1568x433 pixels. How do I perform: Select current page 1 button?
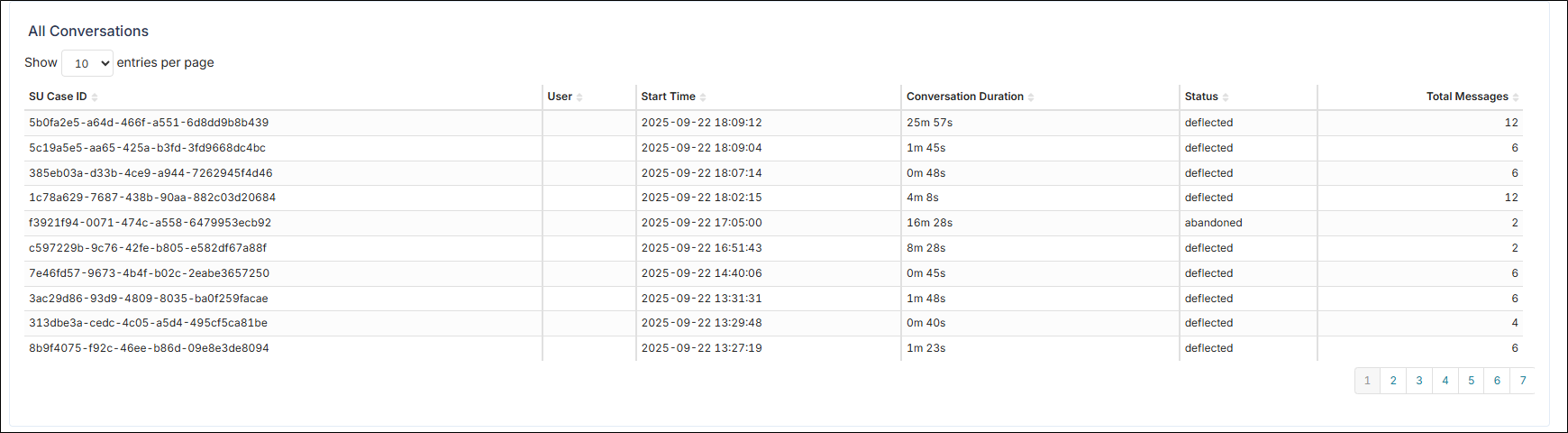coord(1367,381)
